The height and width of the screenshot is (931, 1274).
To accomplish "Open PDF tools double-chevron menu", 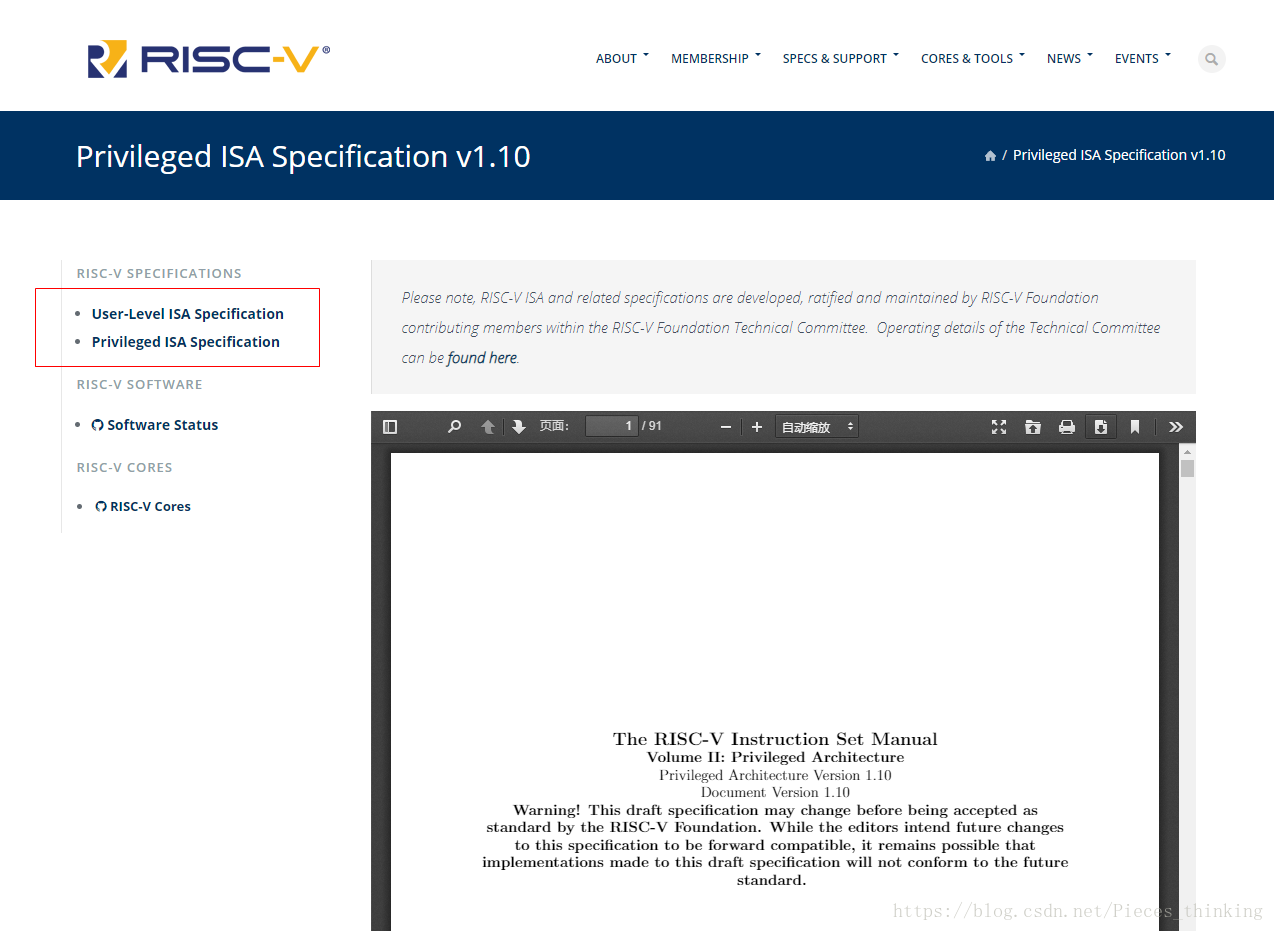I will pos(1176,427).
